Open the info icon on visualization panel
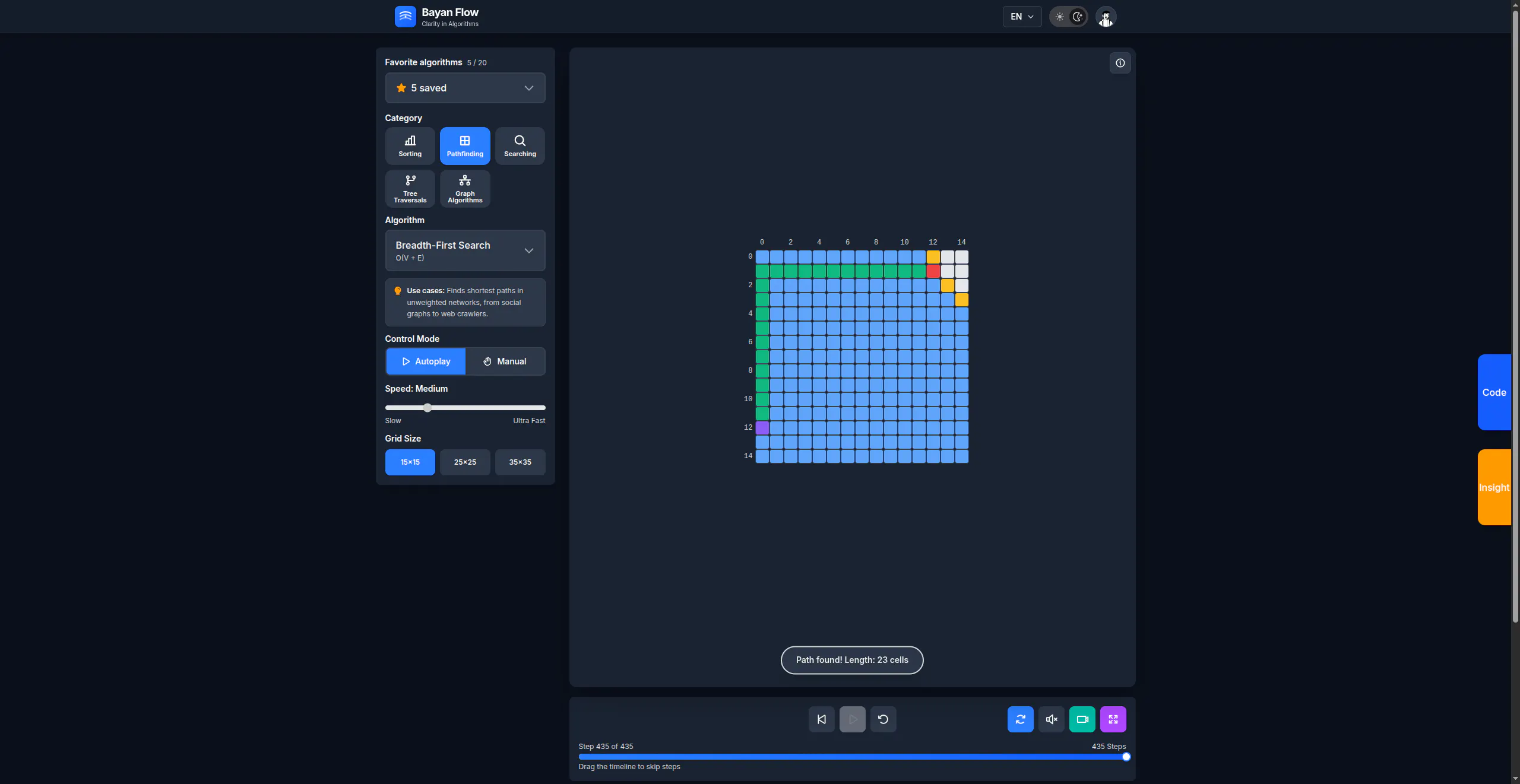The image size is (1520, 784). 1120,63
